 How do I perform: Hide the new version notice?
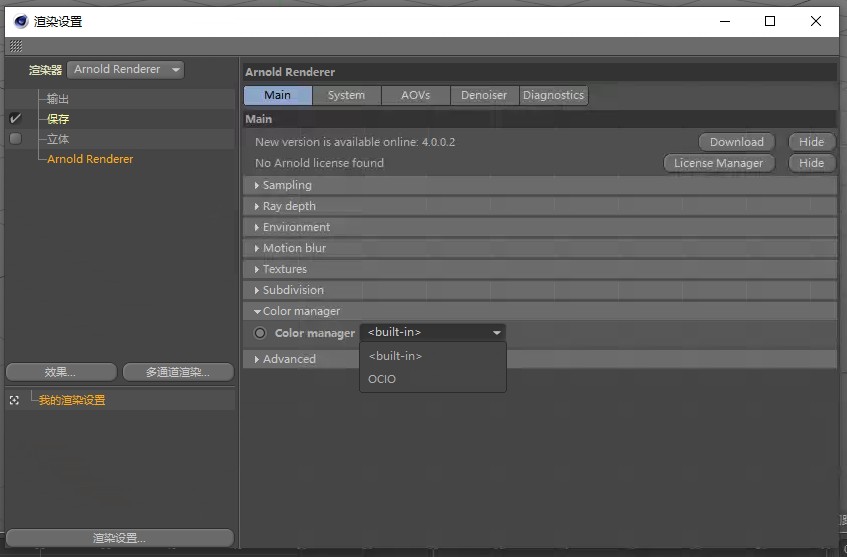[x=811, y=142]
